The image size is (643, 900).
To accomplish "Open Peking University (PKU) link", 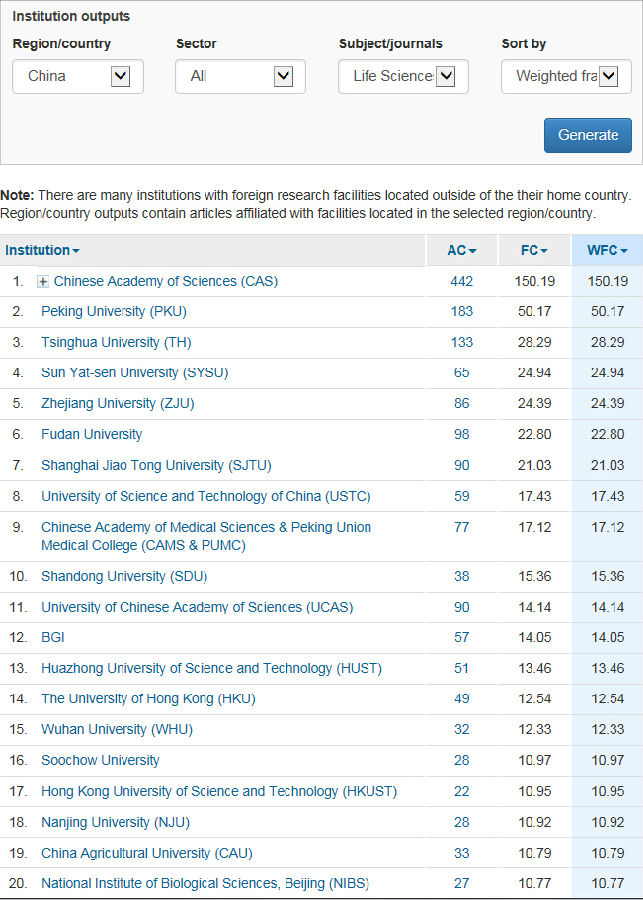I will 114,312.
